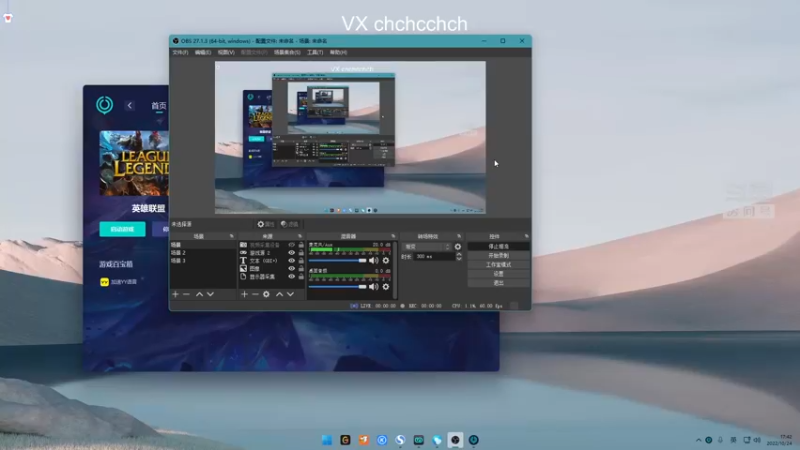Select 场景 3 in Scenes list
The image size is (800, 450).
[x=203, y=261]
